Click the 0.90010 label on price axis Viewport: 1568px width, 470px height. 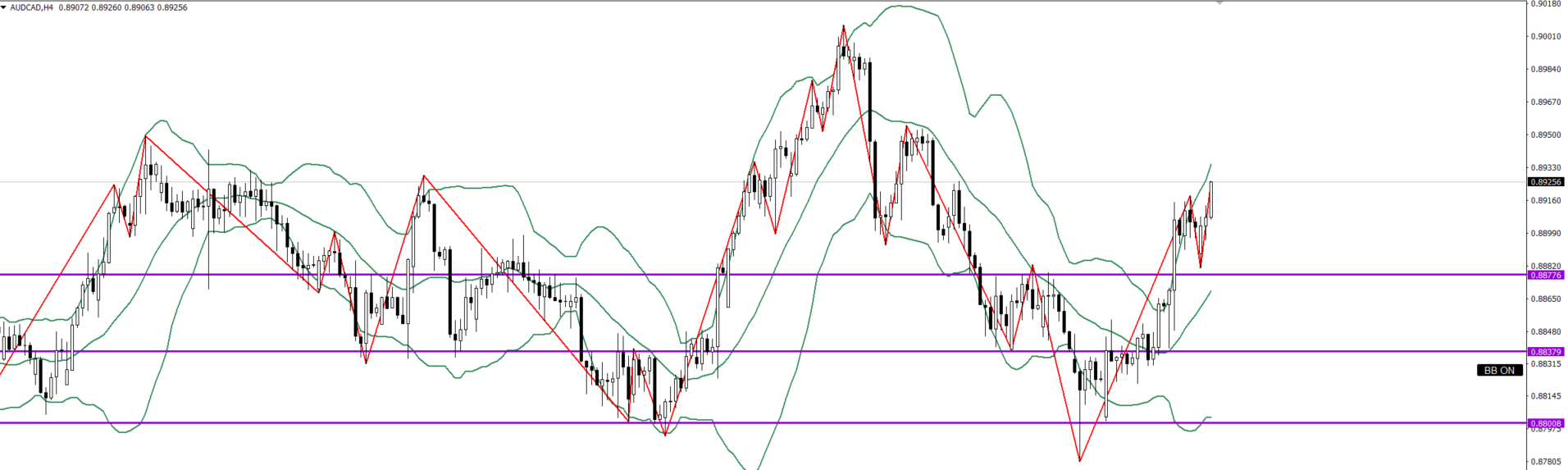click(1546, 37)
